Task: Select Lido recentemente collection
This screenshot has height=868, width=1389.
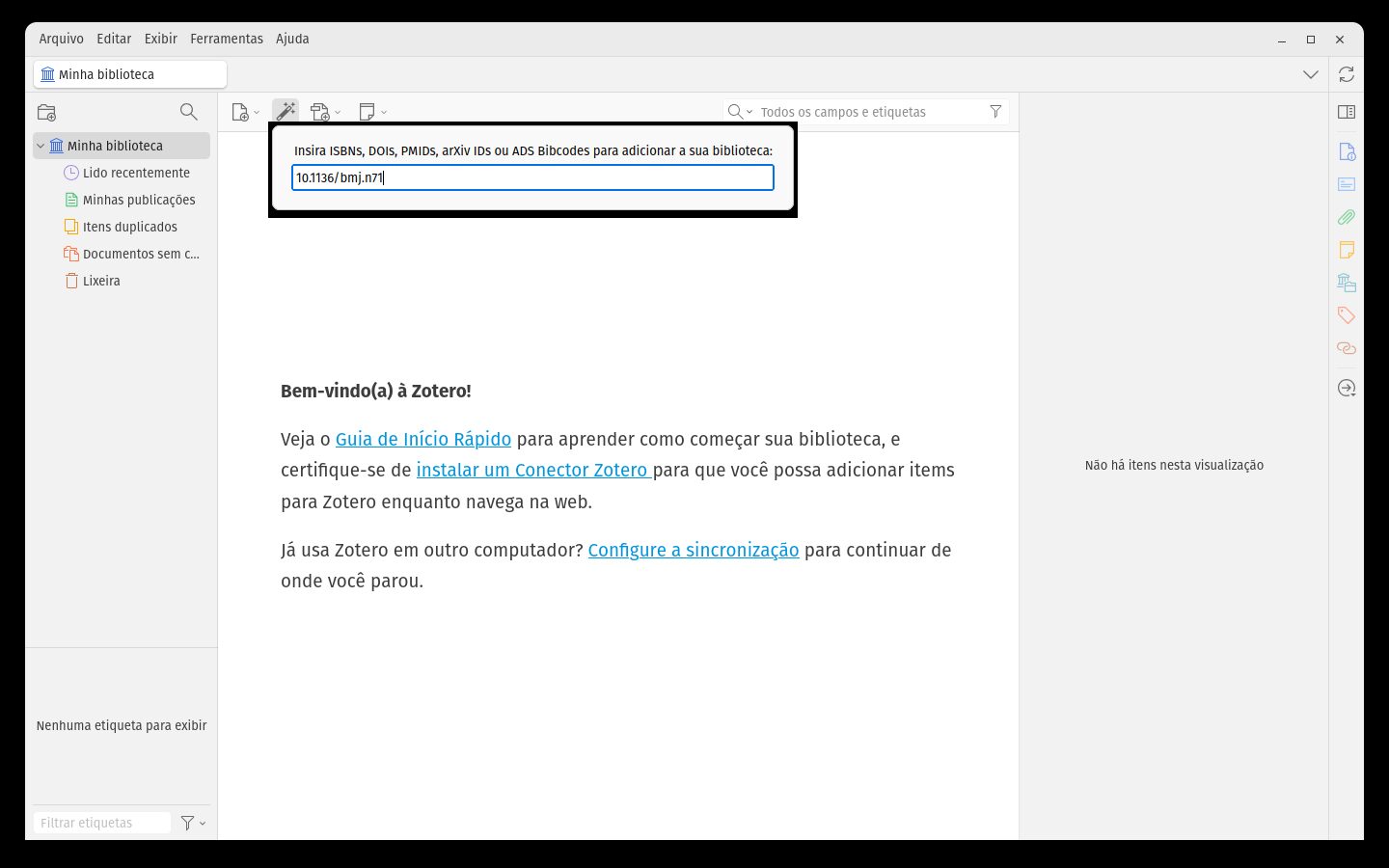Action: (136, 173)
